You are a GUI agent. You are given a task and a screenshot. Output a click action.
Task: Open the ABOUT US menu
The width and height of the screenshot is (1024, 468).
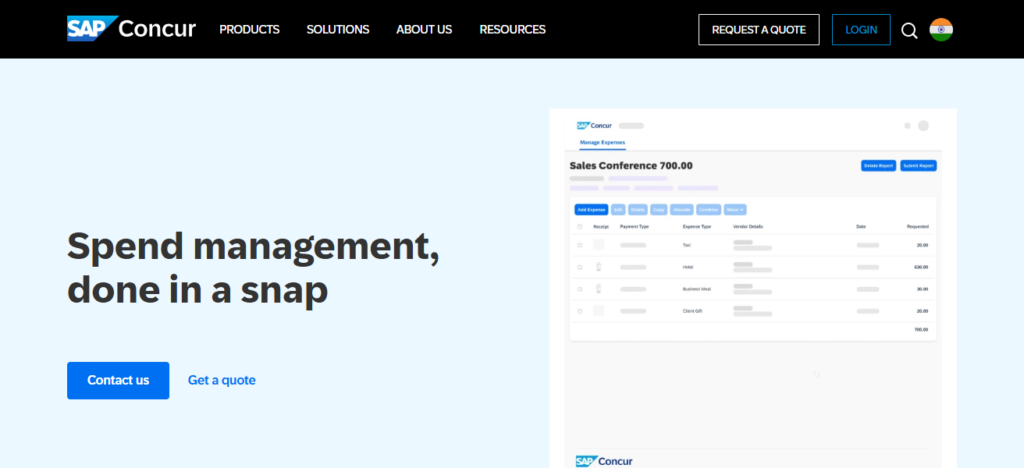(424, 29)
